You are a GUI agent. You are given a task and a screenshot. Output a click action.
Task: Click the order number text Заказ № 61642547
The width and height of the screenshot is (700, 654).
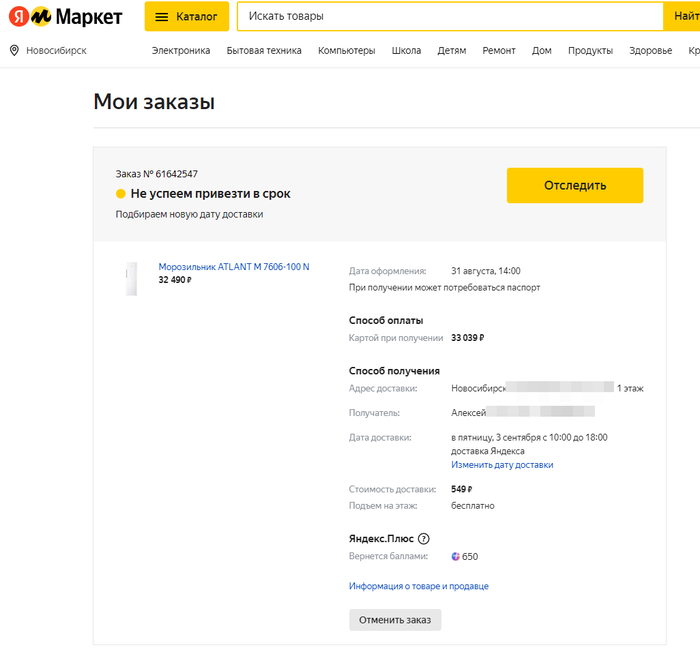pyautogui.click(x=157, y=174)
